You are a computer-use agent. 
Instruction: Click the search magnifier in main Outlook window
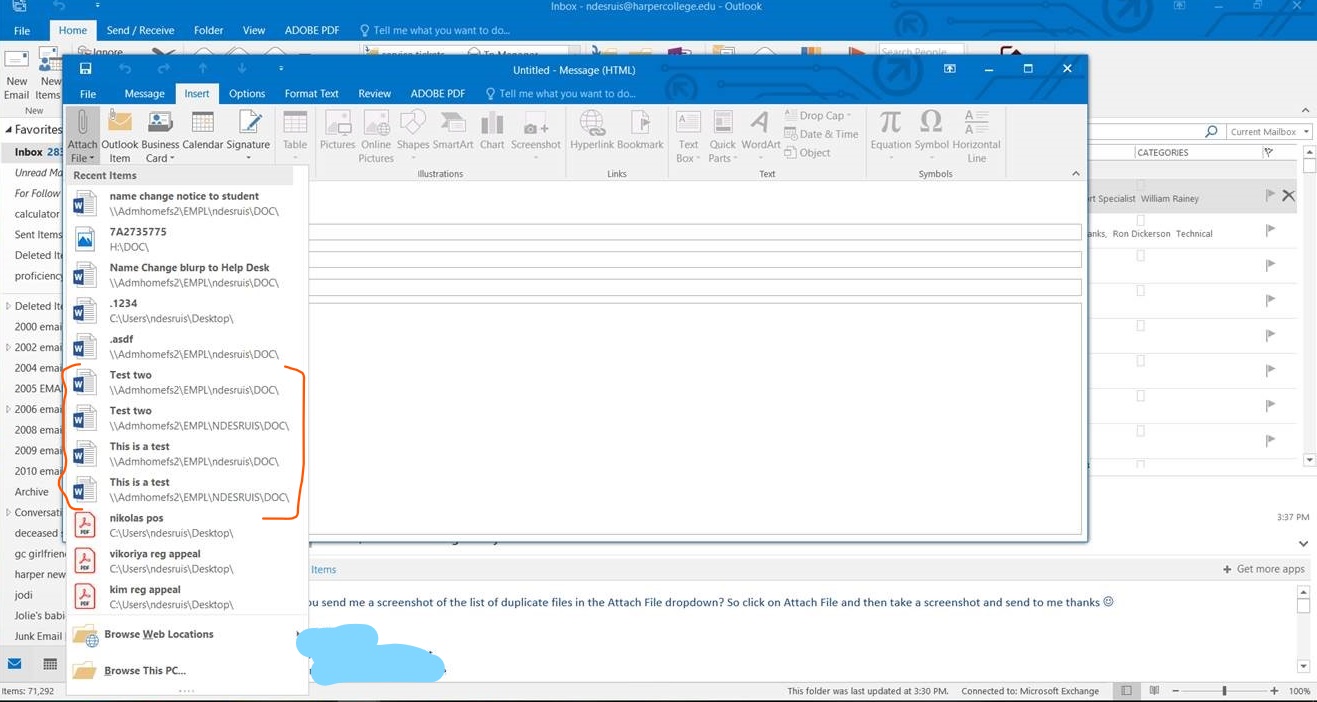click(1211, 132)
